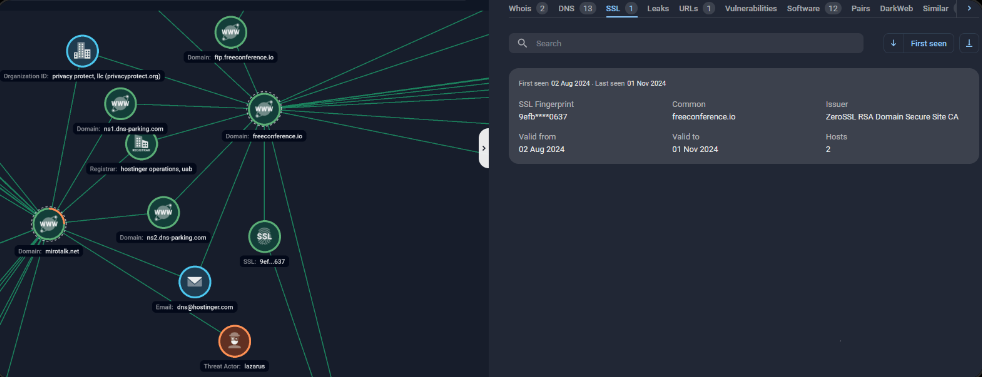Click the download export icon
Screen dimensions: 982x377
[969, 43]
